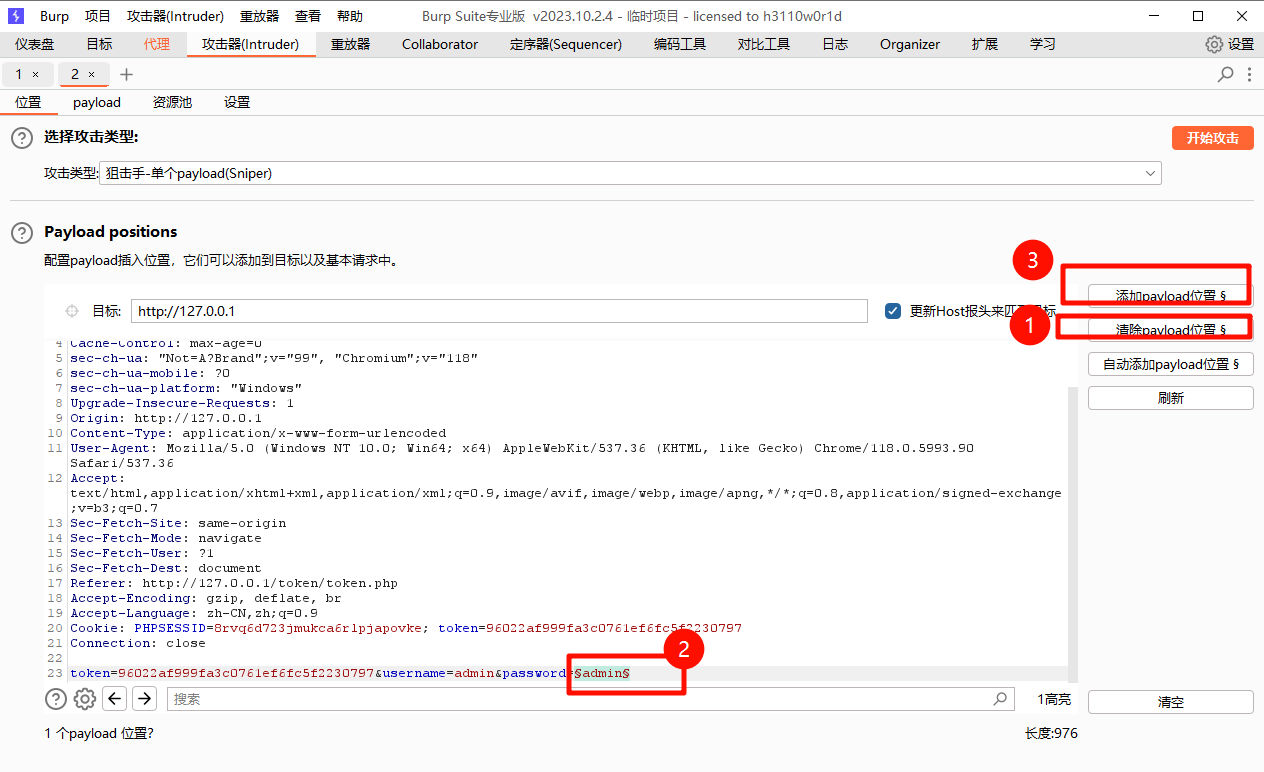
Task: Open help icon beside 选择攻击类型
Action: (21, 138)
